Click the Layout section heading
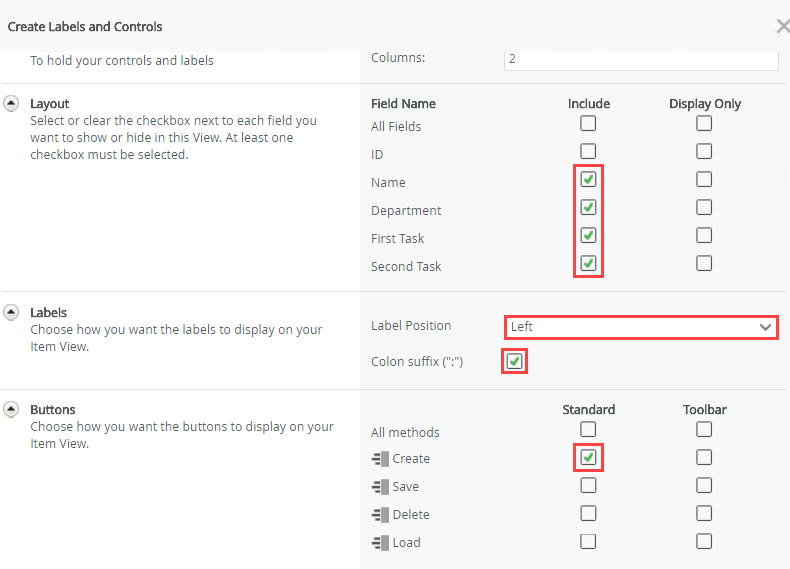 tap(49, 104)
